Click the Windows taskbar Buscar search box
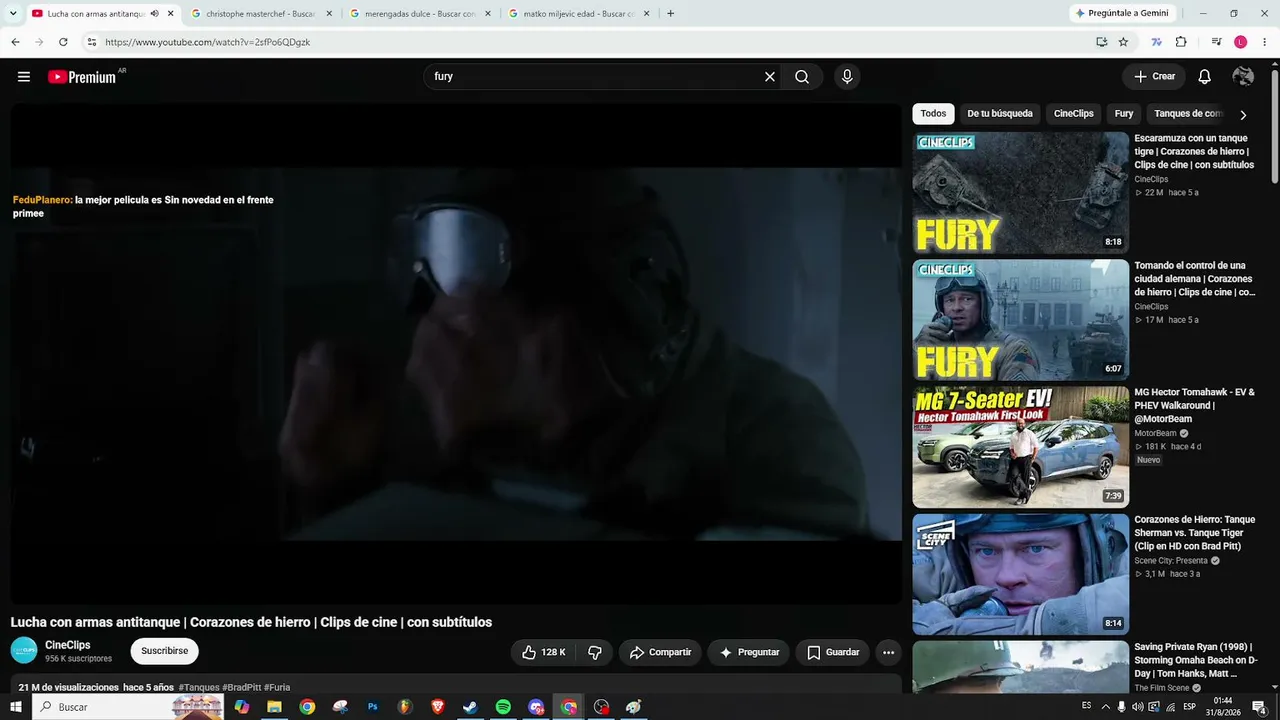Image resolution: width=1280 pixels, height=720 pixels. (130, 707)
